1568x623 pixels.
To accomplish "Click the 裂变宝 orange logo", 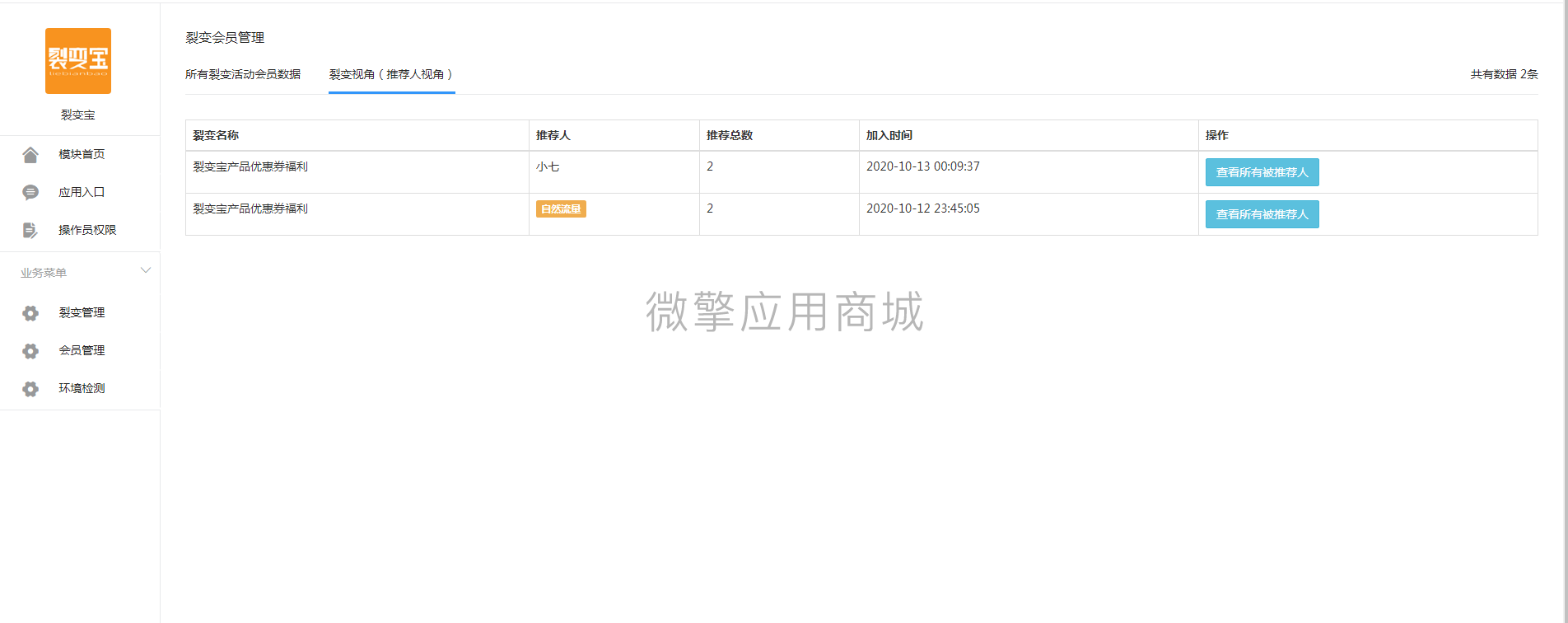I will point(78,61).
